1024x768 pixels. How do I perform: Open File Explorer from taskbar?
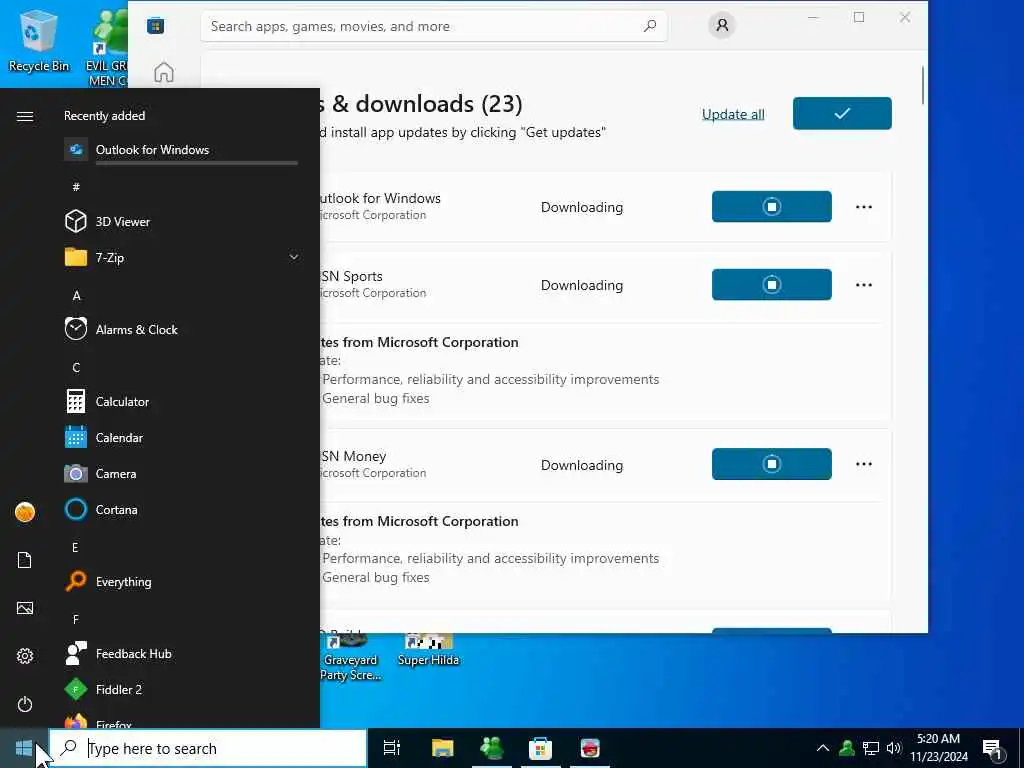tap(442, 748)
